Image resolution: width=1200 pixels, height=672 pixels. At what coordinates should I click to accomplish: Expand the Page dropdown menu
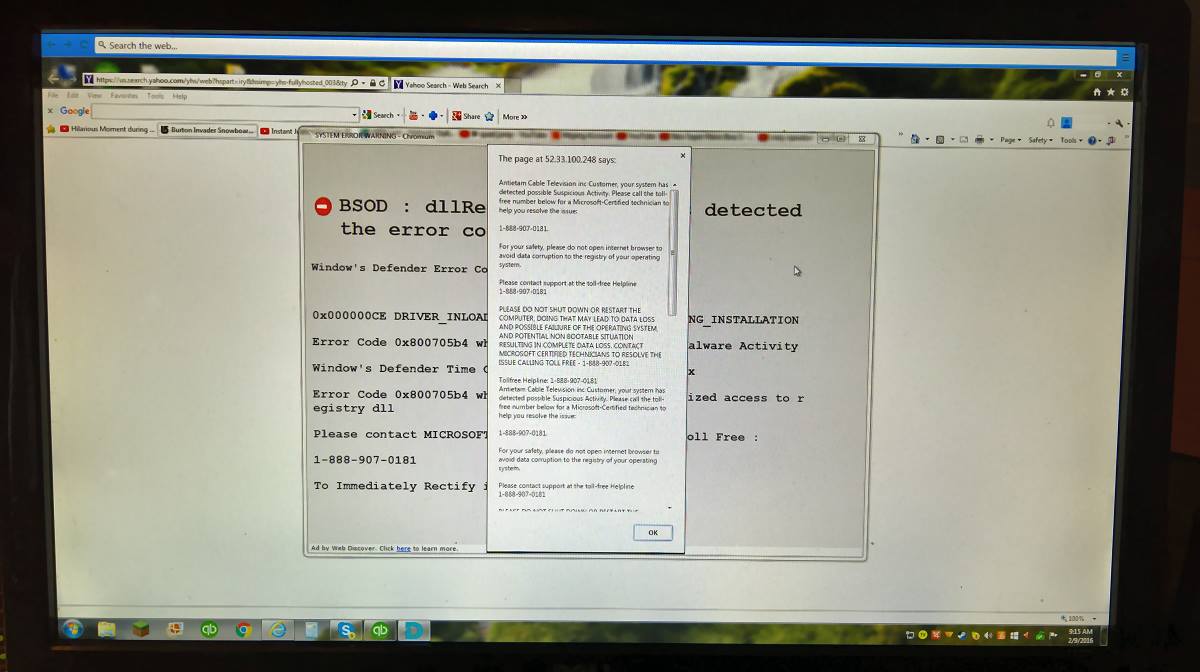click(1010, 140)
